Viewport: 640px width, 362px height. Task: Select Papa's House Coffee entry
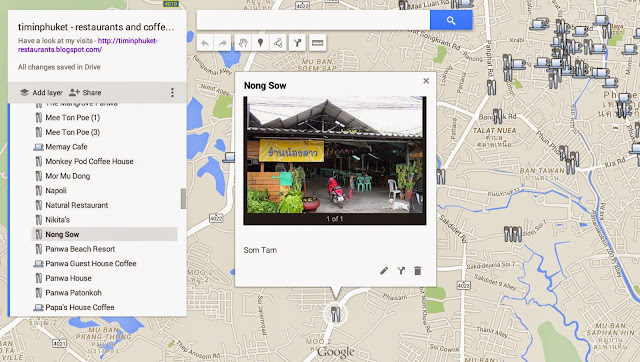pos(104,307)
